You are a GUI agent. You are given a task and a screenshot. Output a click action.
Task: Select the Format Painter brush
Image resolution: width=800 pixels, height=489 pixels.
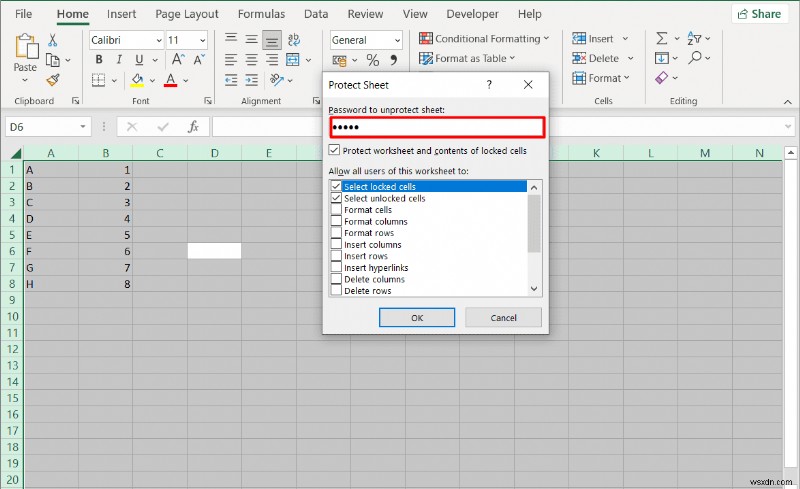click(53, 80)
